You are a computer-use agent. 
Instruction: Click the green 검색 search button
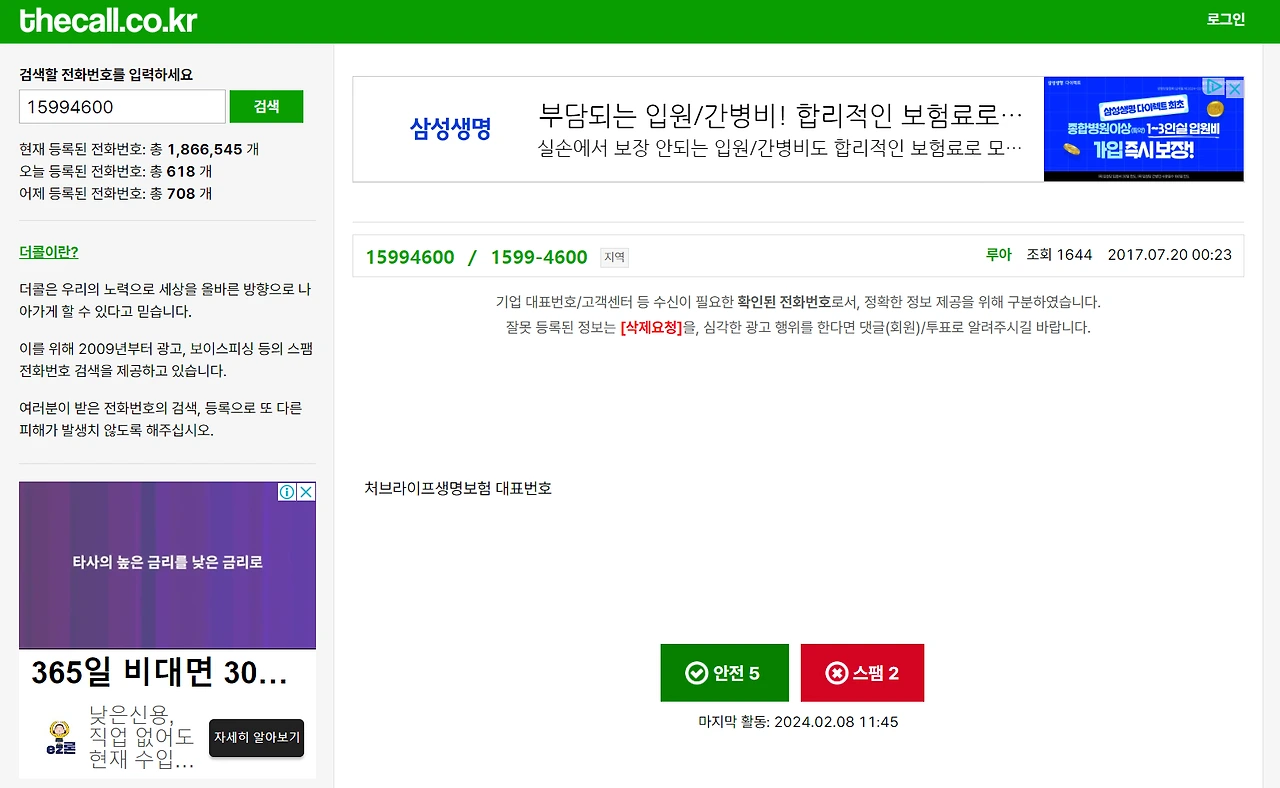pyautogui.click(x=266, y=107)
